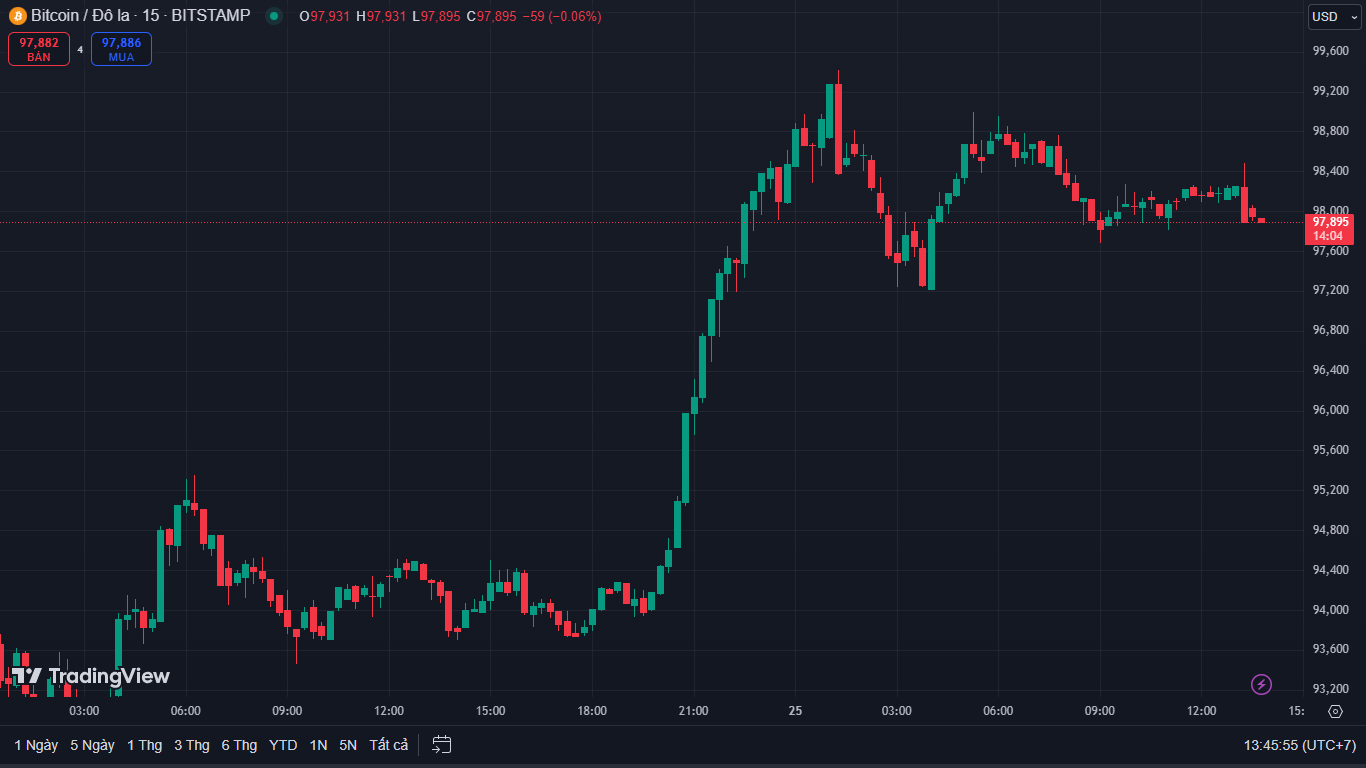The height and width of the screenshot is (768, 1366).
Task: Select the 1 Ngày time range
Action: click(x=36, y=745)
